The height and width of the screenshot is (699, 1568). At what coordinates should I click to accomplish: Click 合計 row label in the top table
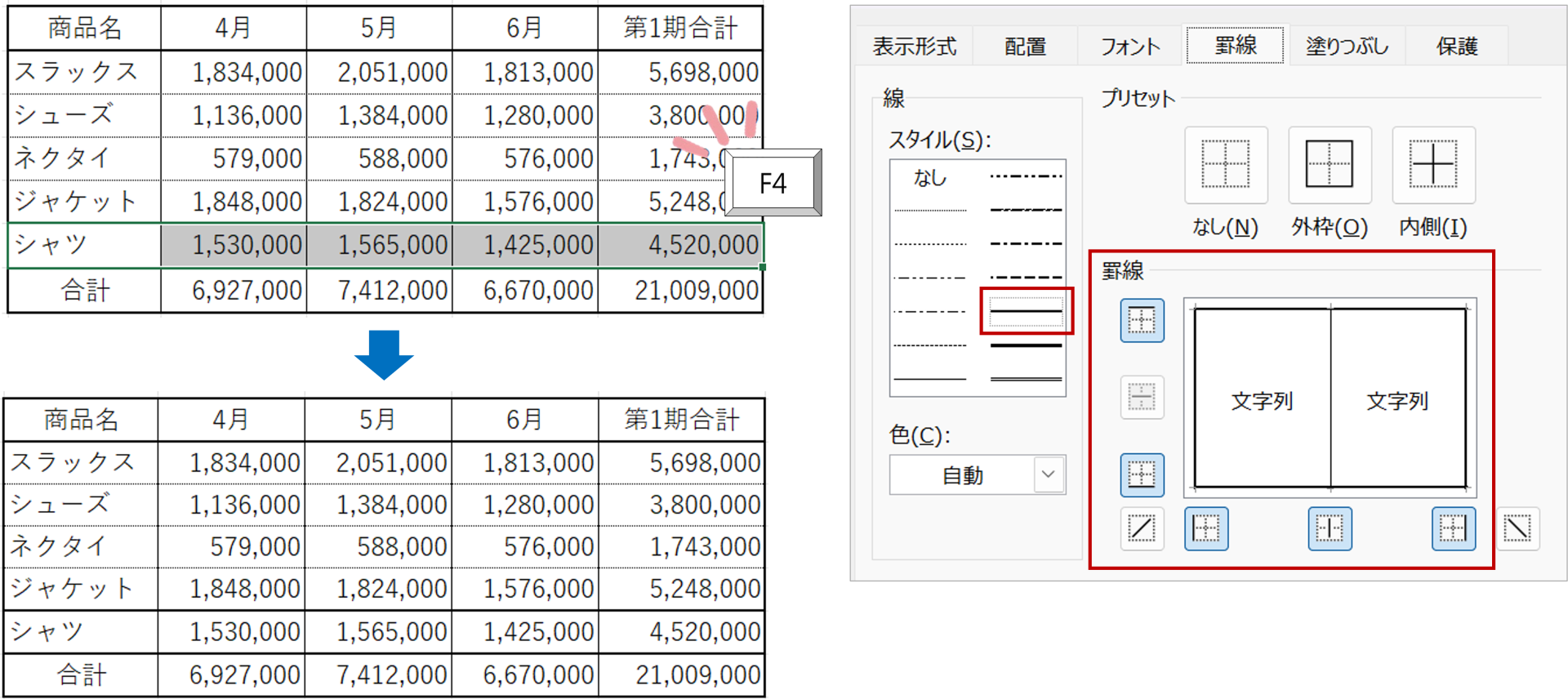pyautogui.click(x=84, y=290)
